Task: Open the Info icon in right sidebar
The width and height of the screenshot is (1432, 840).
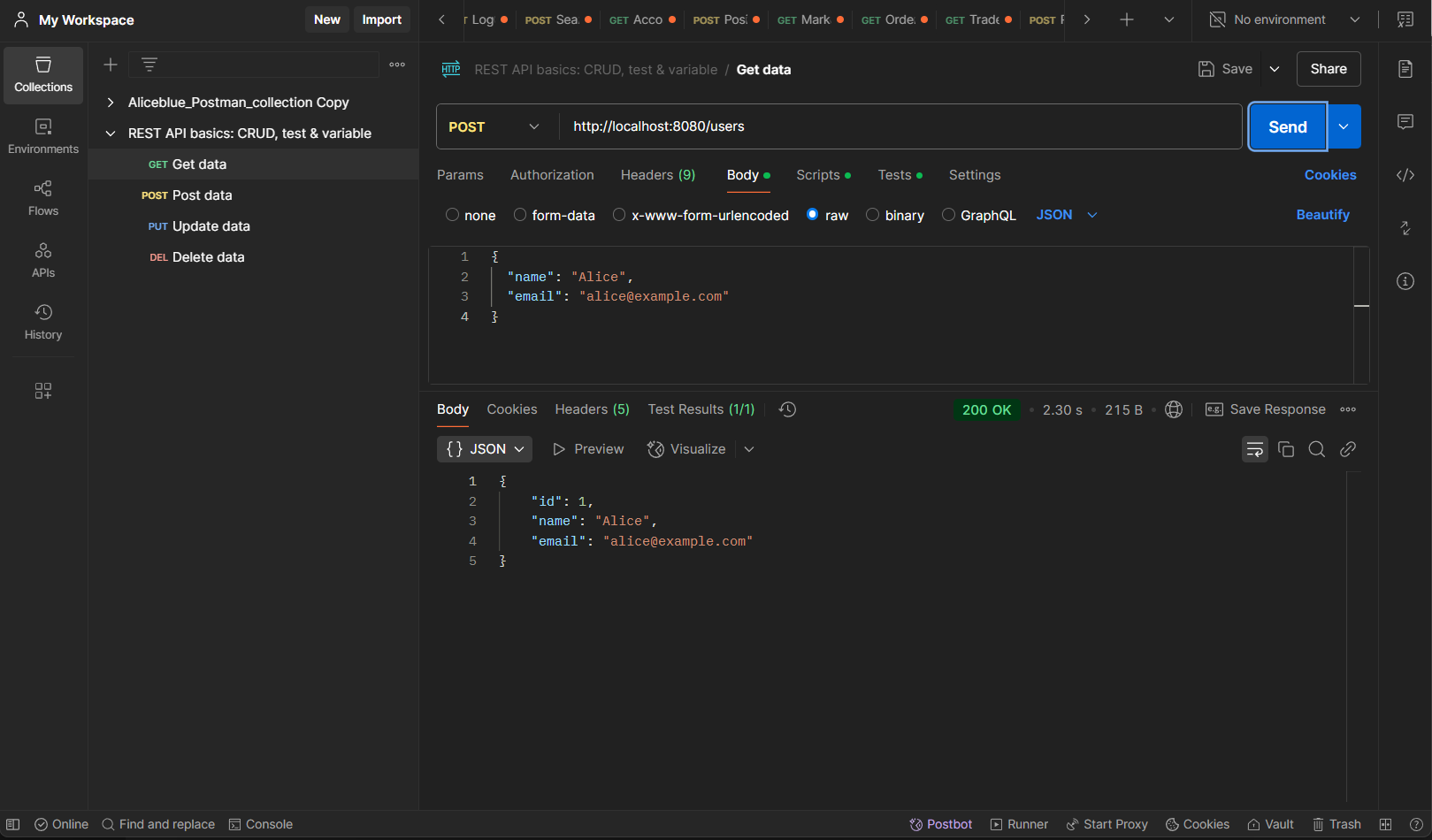Action: point(1405,281)
